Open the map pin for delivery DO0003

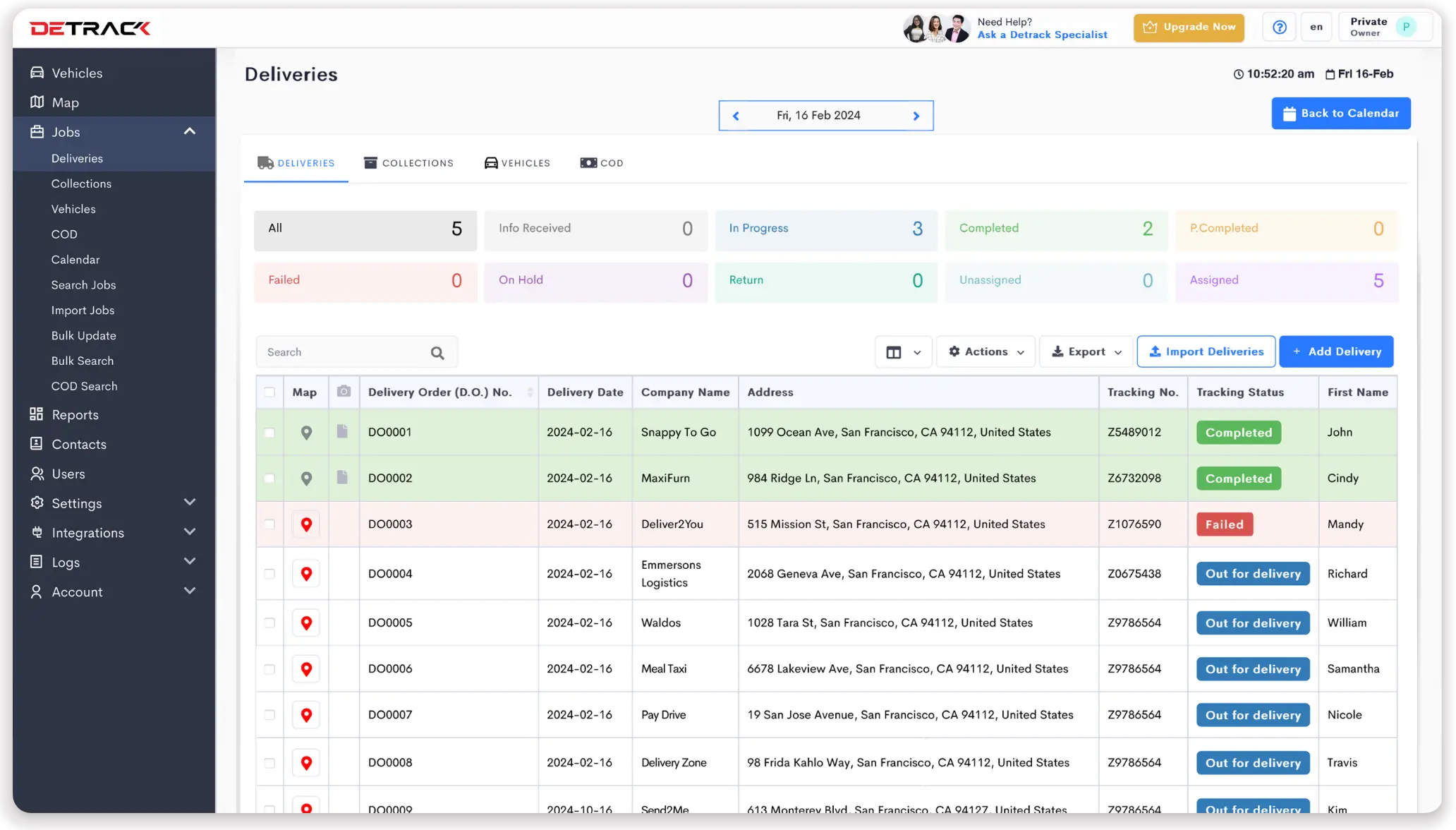coord(306,524)
